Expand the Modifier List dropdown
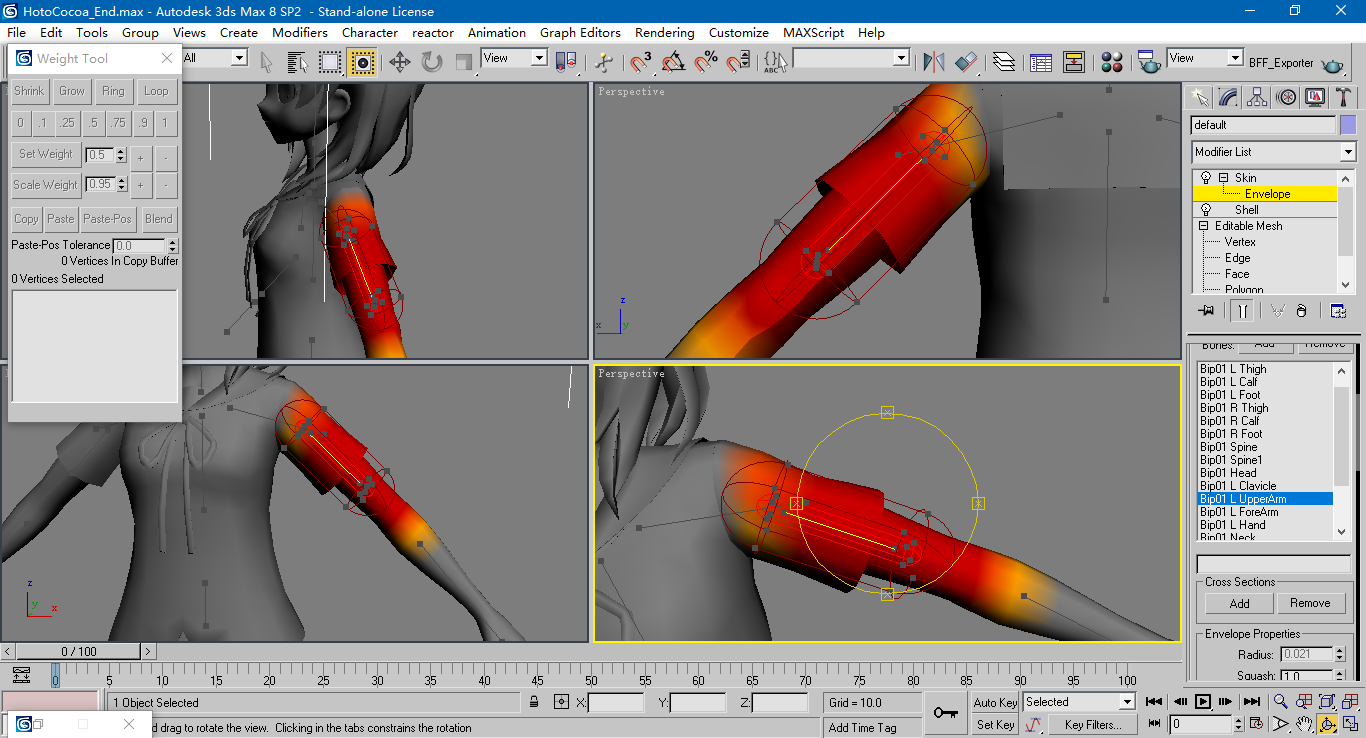 [x=1347, y=152]
